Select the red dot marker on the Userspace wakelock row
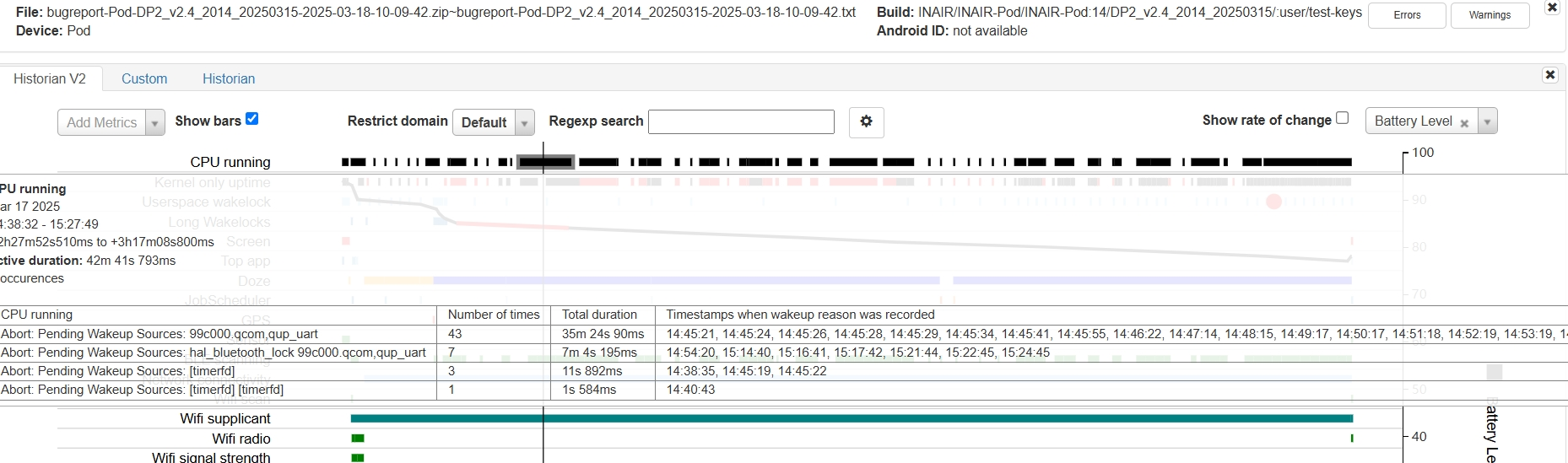This screenshot has width=1568, height=463. pos(1274,202)
